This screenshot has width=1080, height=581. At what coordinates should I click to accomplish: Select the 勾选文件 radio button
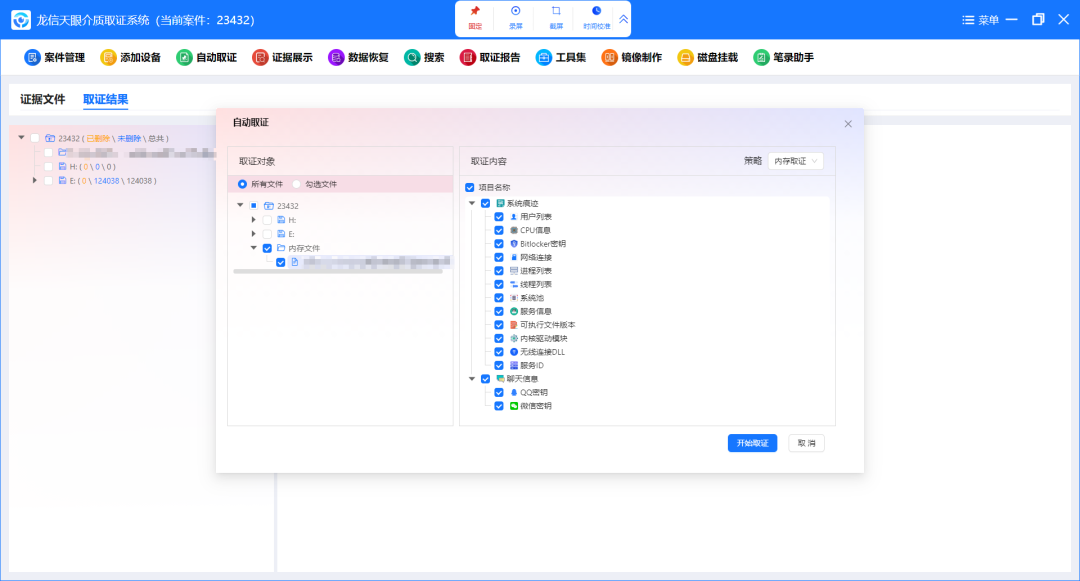(296, 184)
